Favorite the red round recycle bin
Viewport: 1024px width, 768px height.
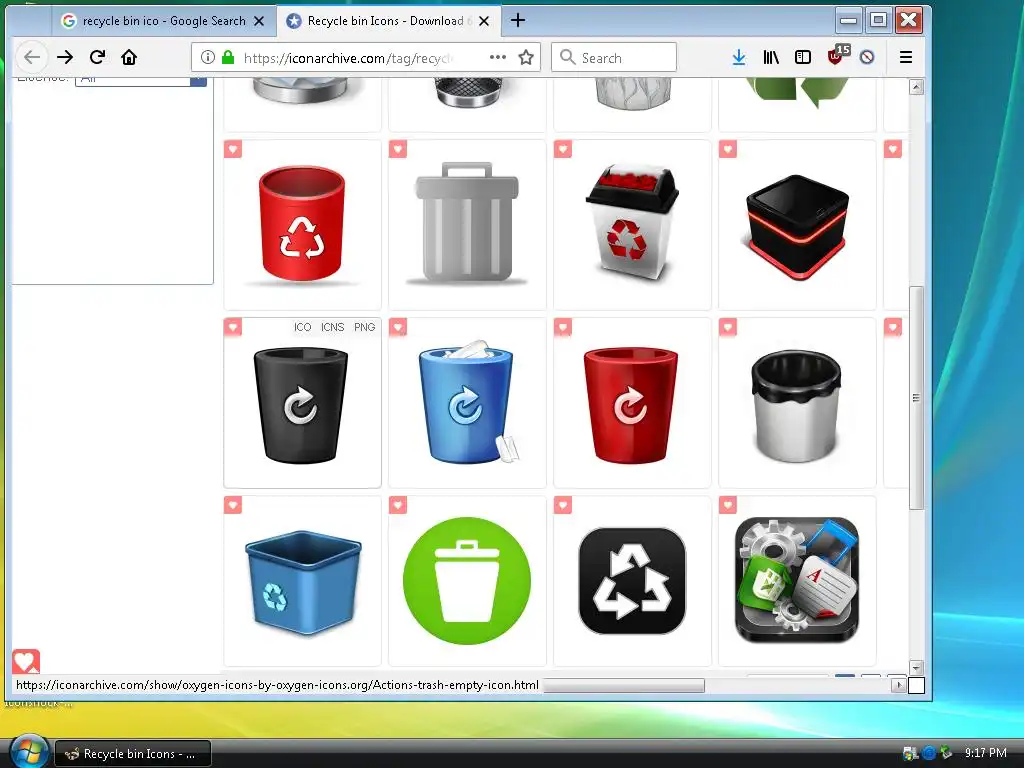click(x=232, y=149)
